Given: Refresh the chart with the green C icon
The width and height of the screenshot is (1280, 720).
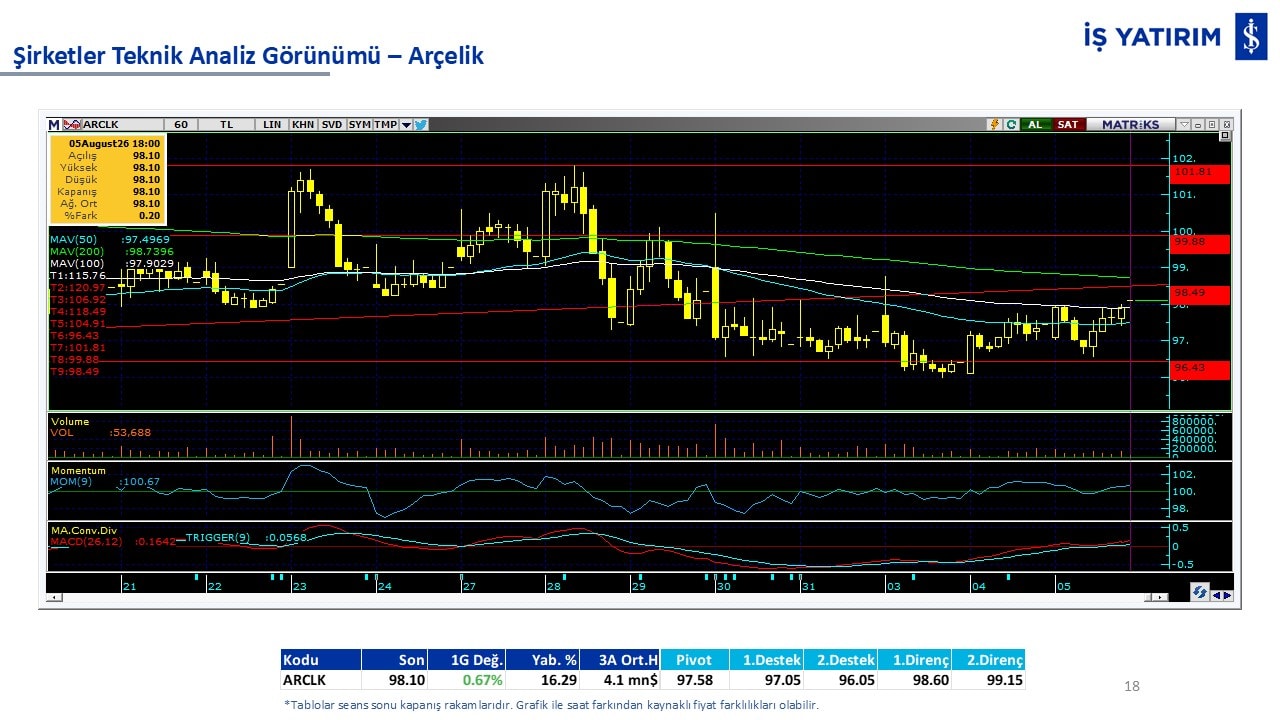Looking at the screenshot, I should [1011, 125].
